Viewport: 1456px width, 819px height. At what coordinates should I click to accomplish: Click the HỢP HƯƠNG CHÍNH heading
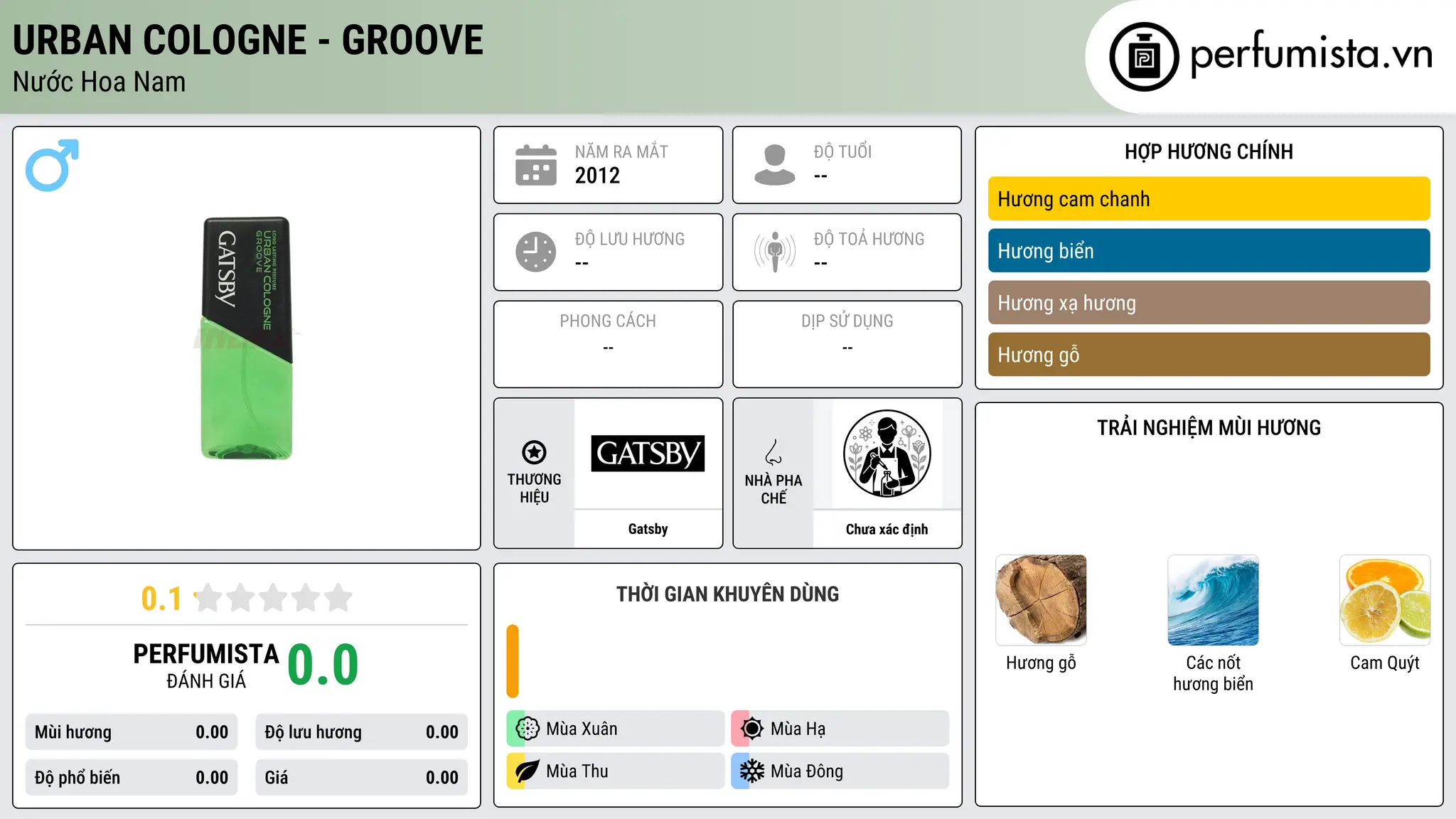(1209, 151)
